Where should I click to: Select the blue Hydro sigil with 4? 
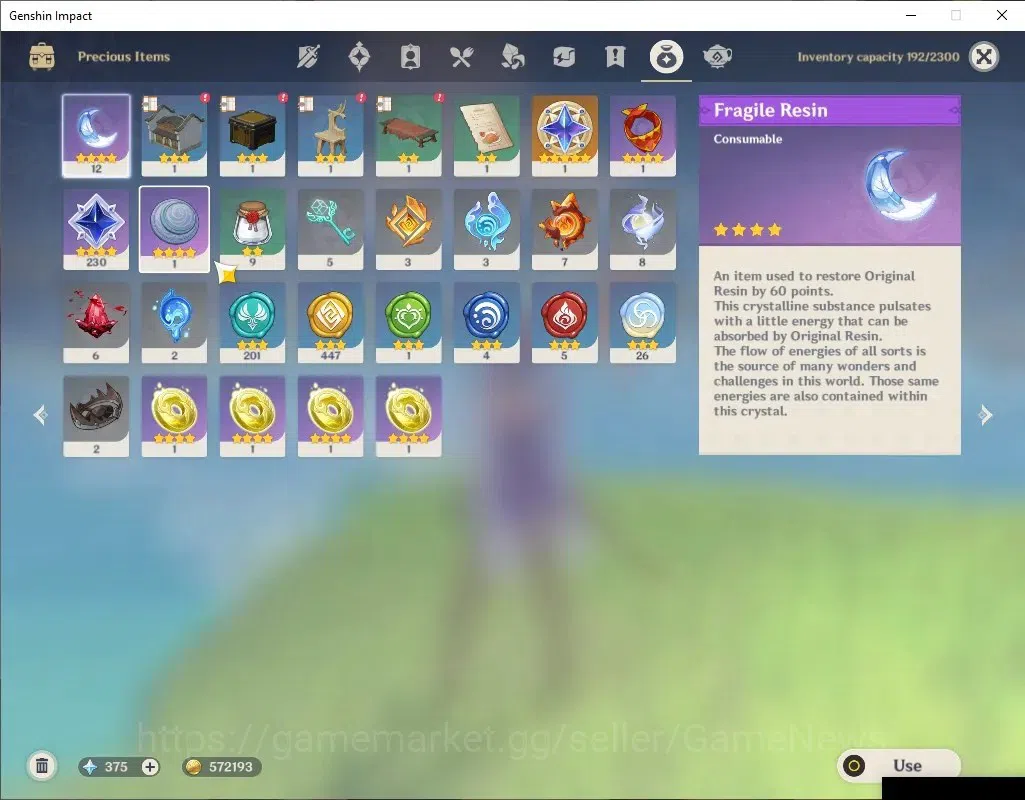point(486,323)
